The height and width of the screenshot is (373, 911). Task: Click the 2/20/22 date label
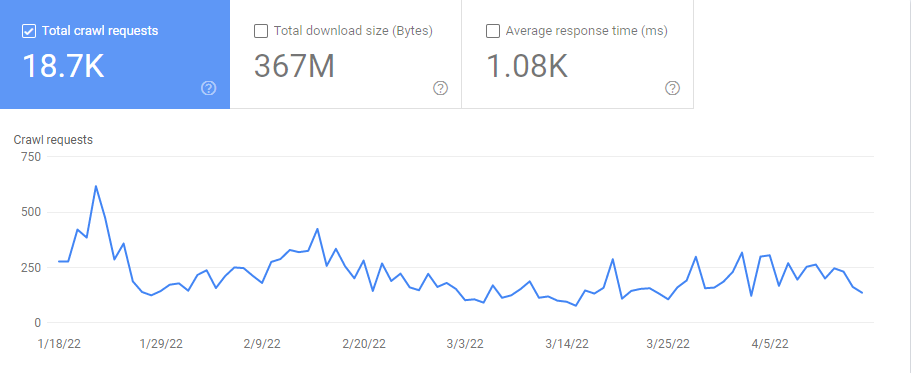(364, 344)
